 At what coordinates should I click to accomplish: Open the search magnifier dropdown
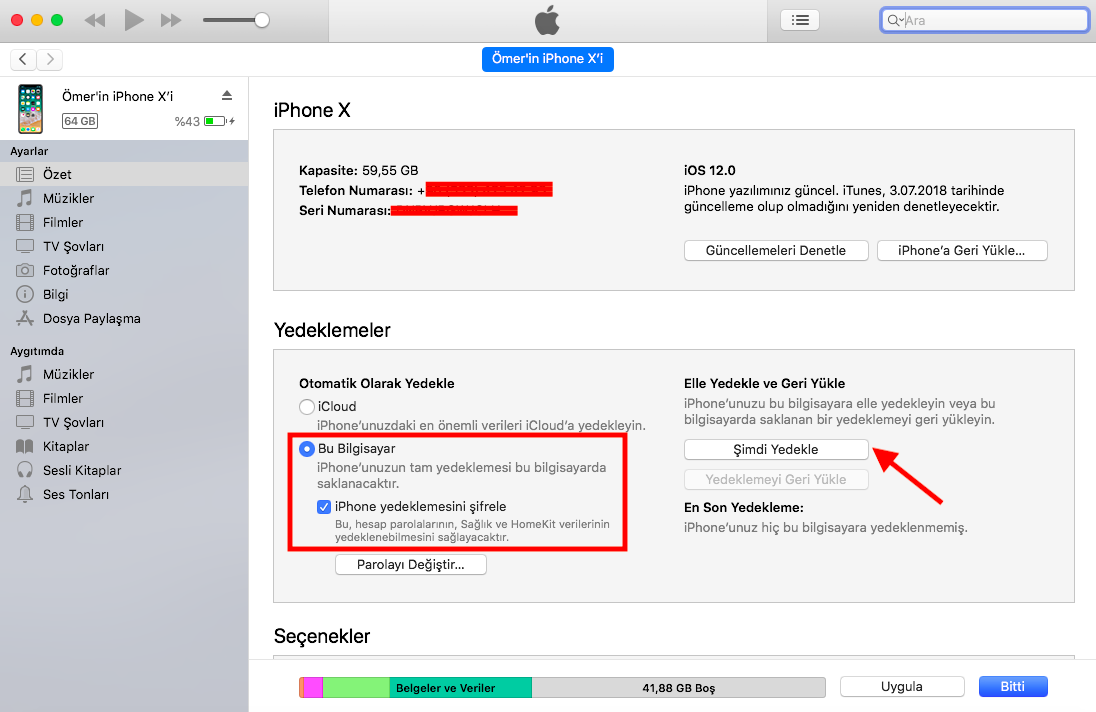[895, 20]
